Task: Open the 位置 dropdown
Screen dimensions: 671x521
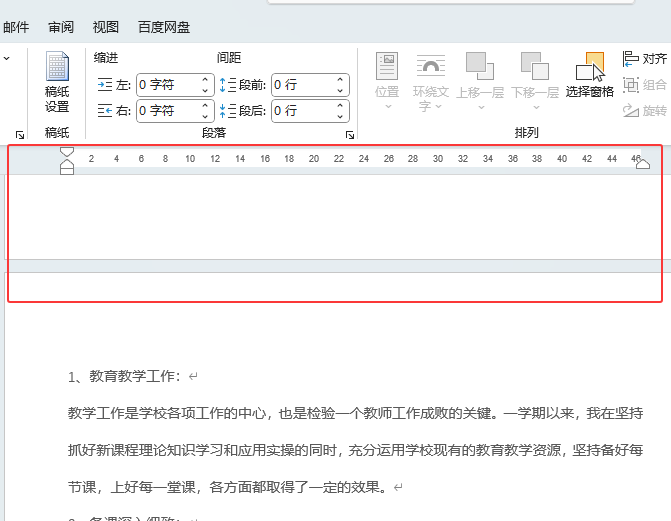Action: point(387,81)
